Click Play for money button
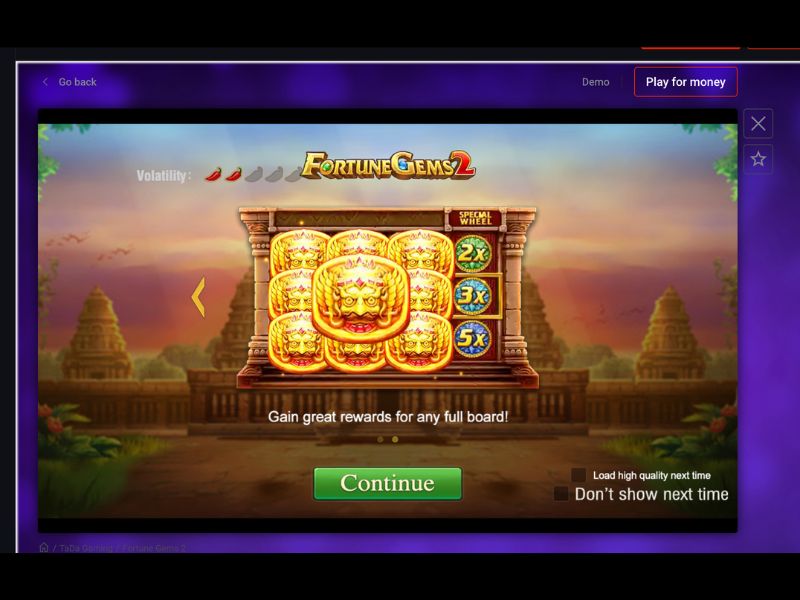This screenshot has width=800, height=600. [685, 82]
